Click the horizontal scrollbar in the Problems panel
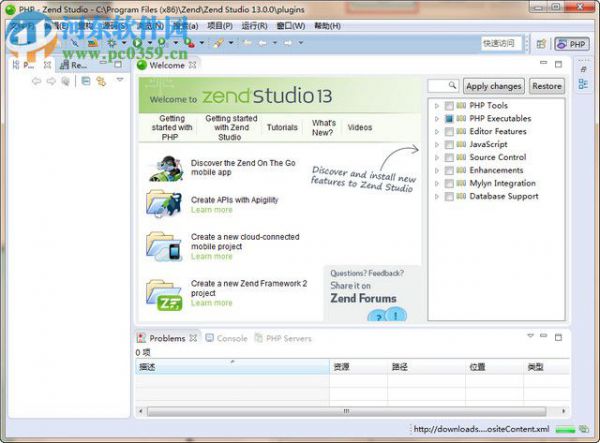600x443 pixels. 346,411
